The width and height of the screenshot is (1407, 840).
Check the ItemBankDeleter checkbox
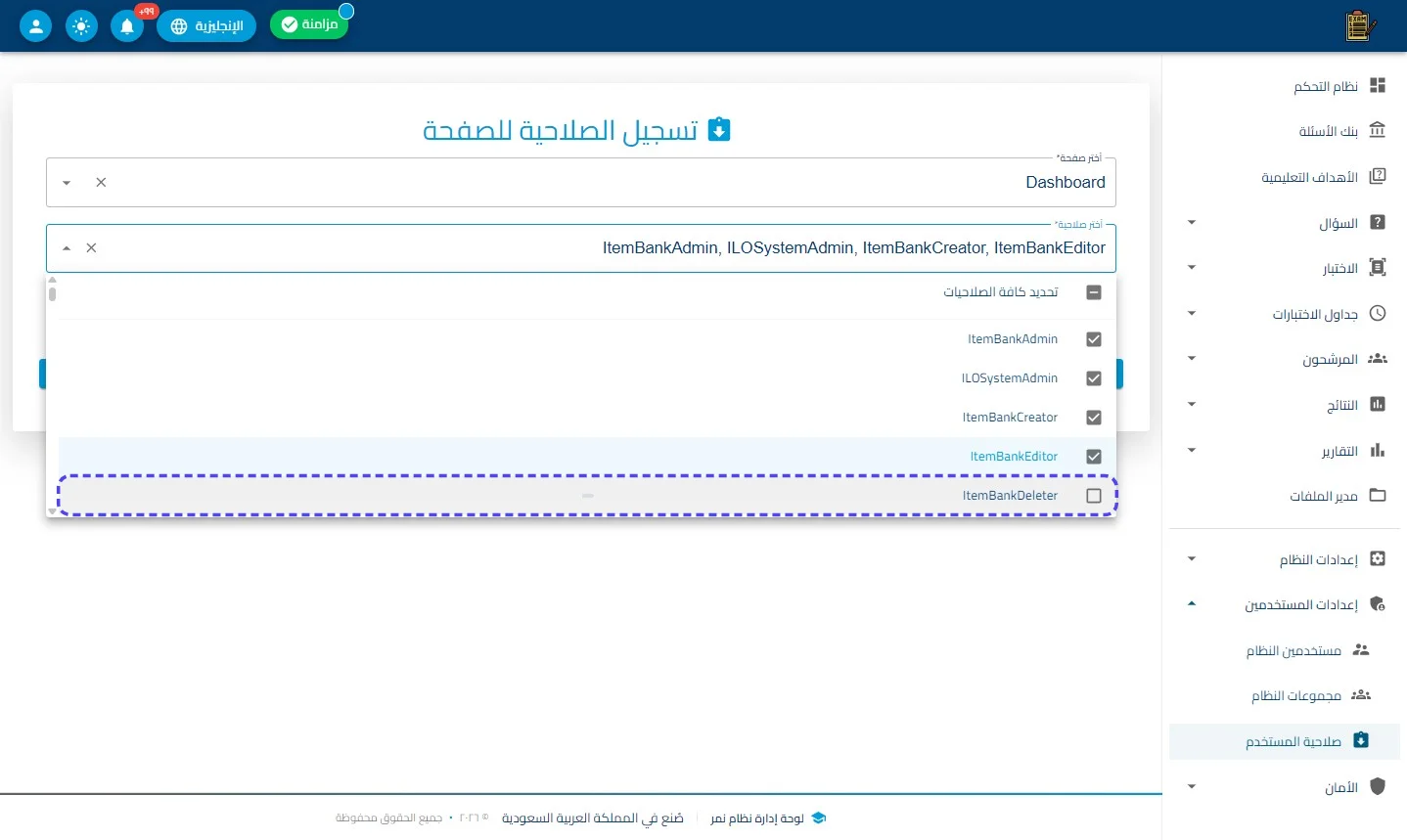point(1094,496)
